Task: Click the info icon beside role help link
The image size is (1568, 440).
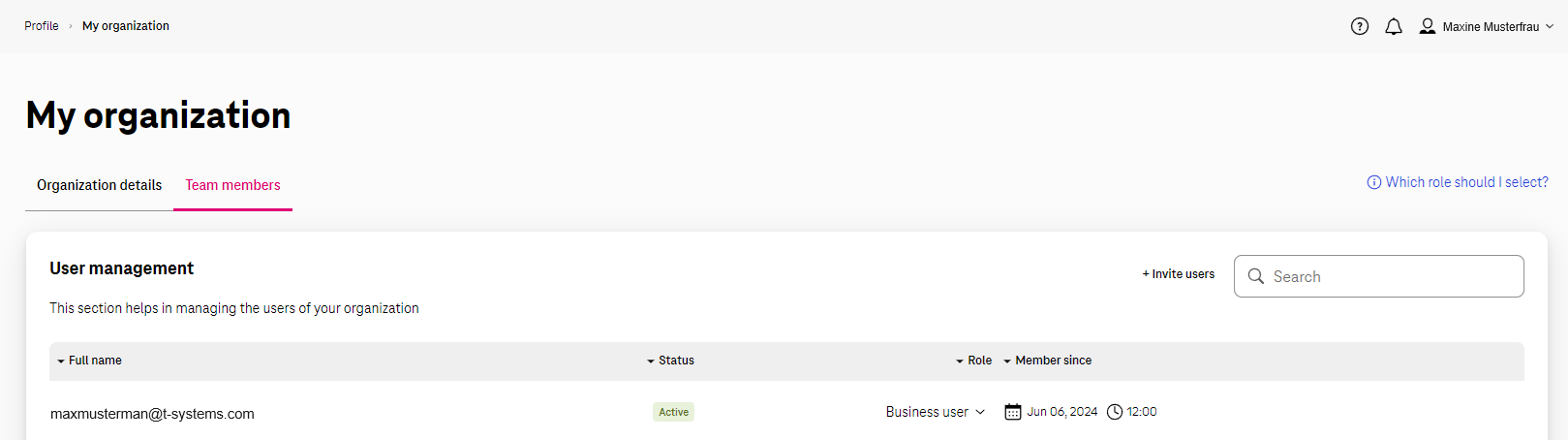Action: (x=1374, y=182)
